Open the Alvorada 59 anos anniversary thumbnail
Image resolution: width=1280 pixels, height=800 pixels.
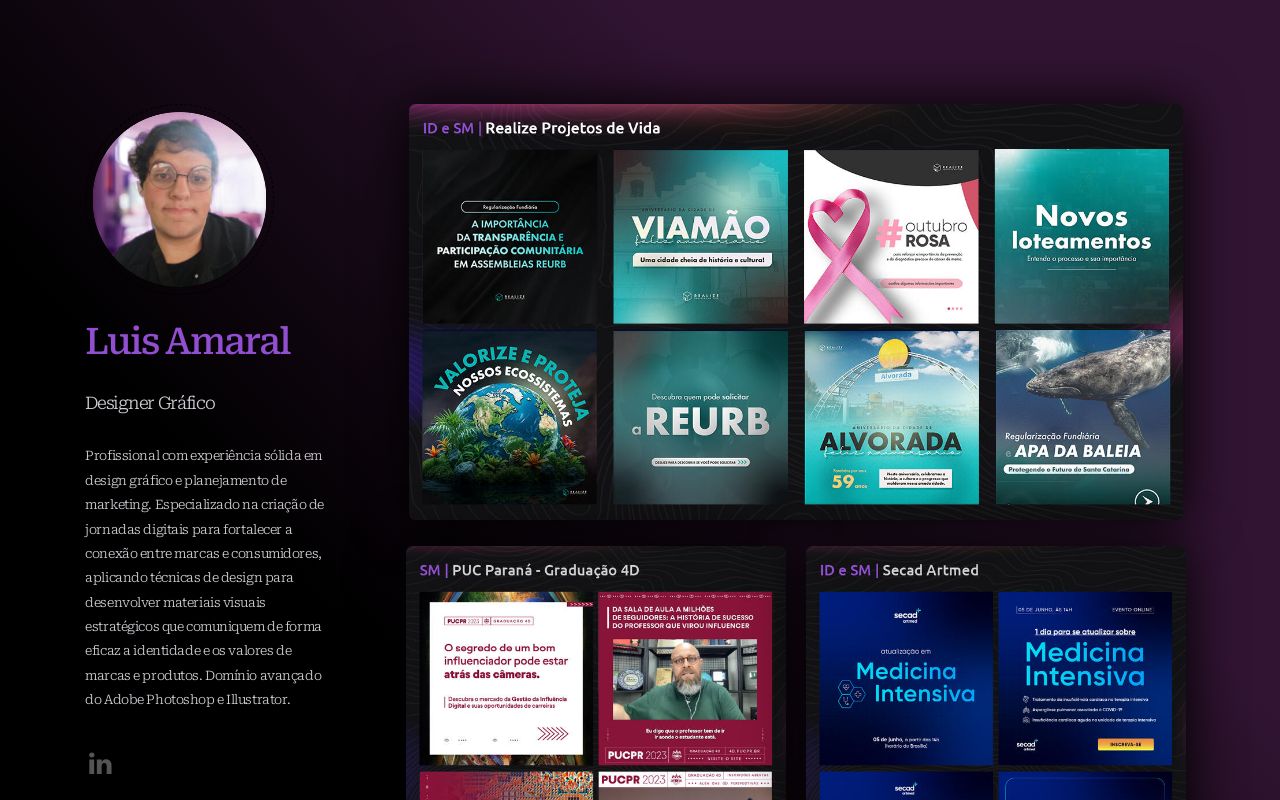tap(891, 417)
